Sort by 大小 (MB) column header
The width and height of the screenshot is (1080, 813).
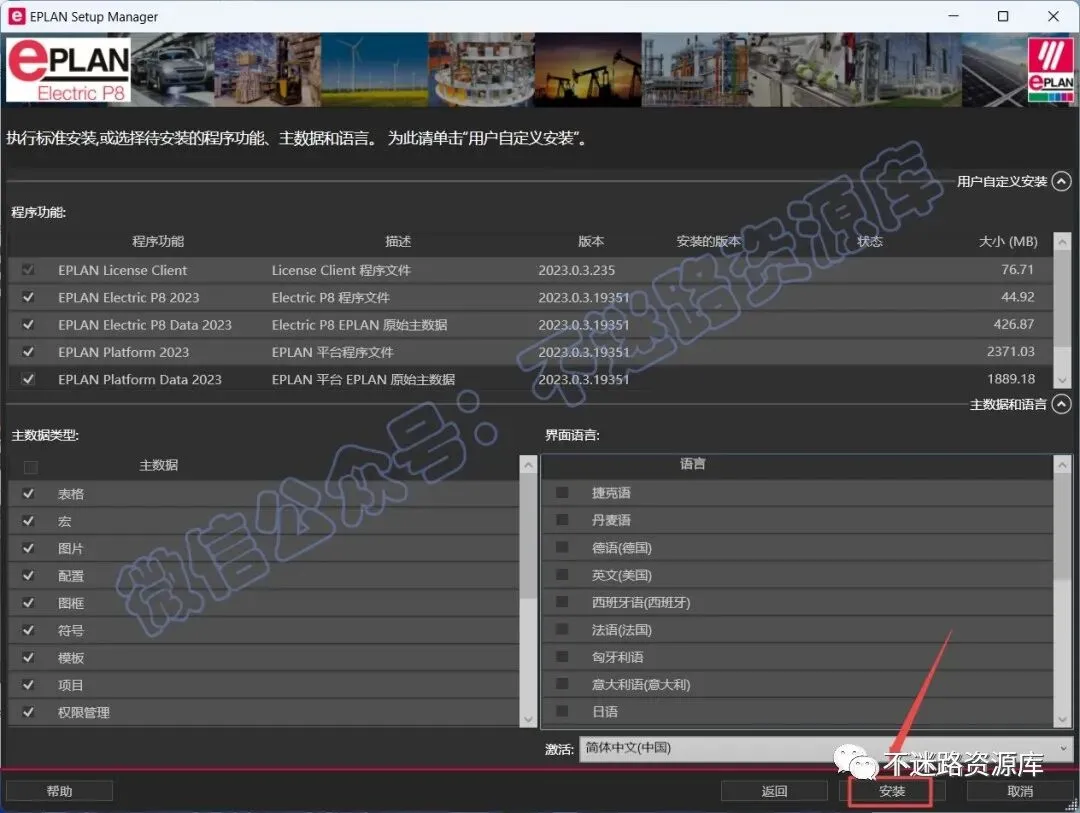1008,241
